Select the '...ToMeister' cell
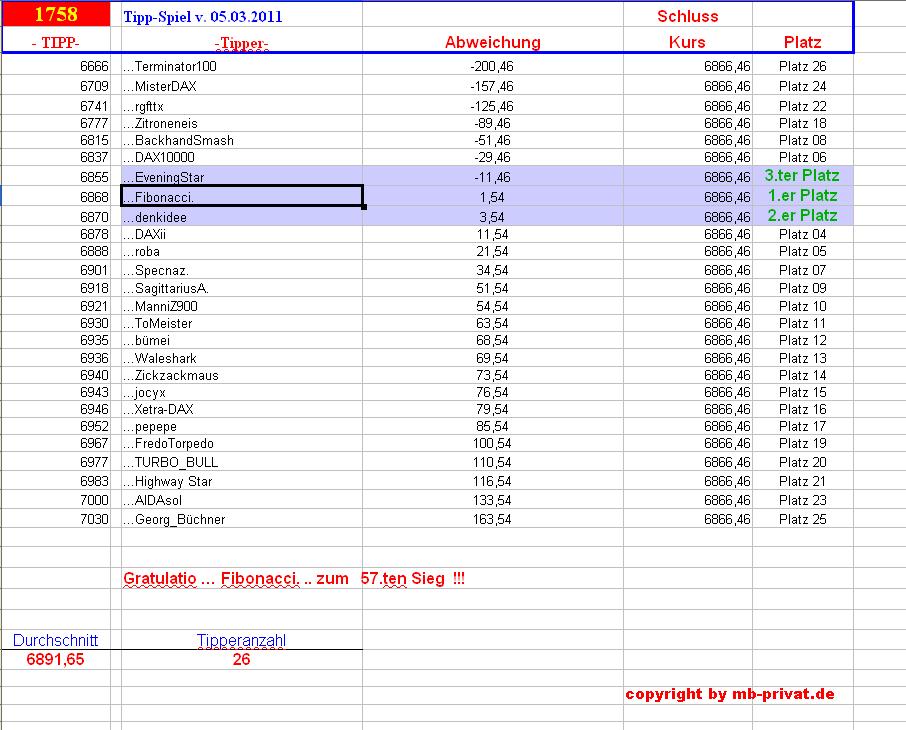This screenshot has width=906, height=730. [x=242, y=323]
